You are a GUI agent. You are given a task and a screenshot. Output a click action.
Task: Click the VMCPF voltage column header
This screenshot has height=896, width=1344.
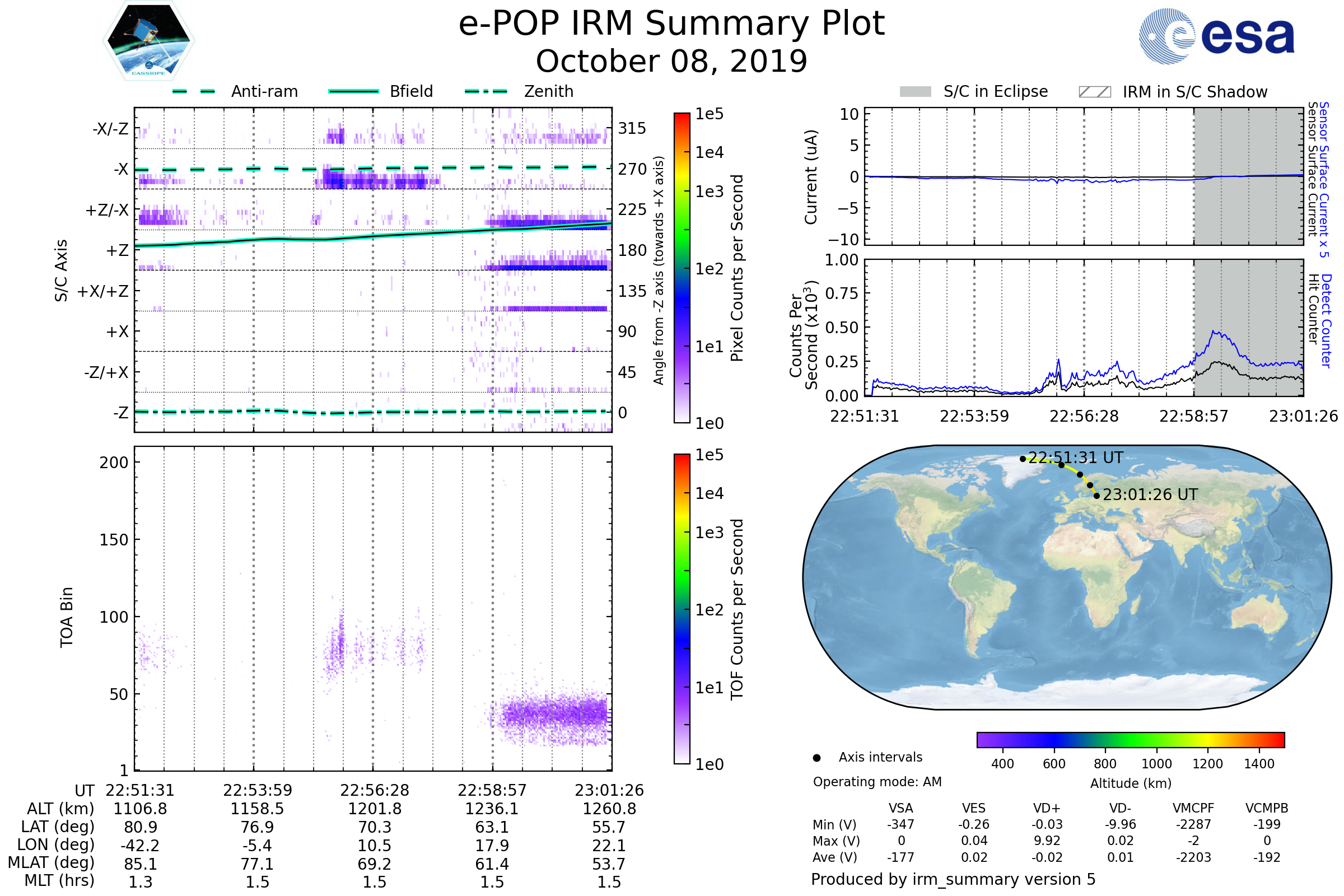point(1193,809)
